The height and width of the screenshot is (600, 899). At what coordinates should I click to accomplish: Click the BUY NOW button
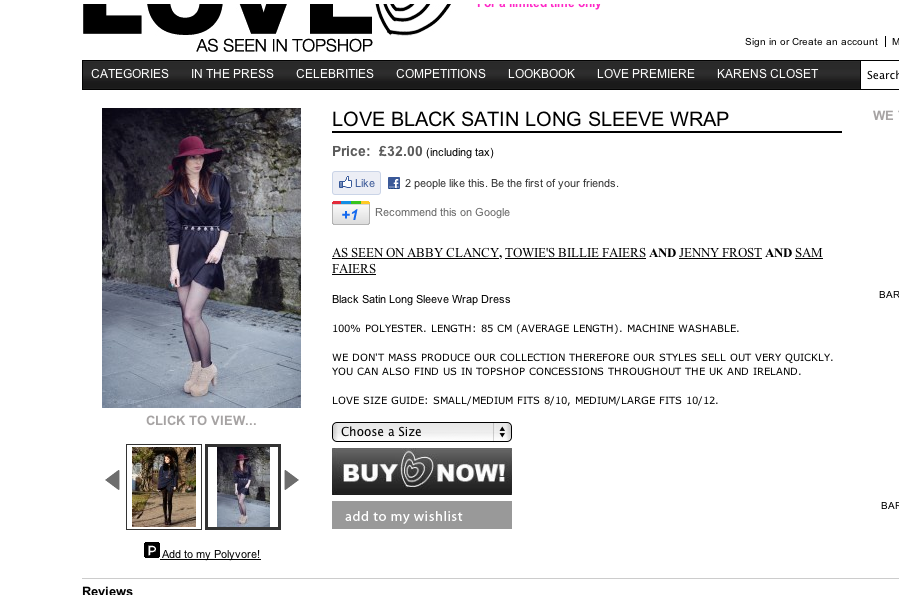click(421, 472)
